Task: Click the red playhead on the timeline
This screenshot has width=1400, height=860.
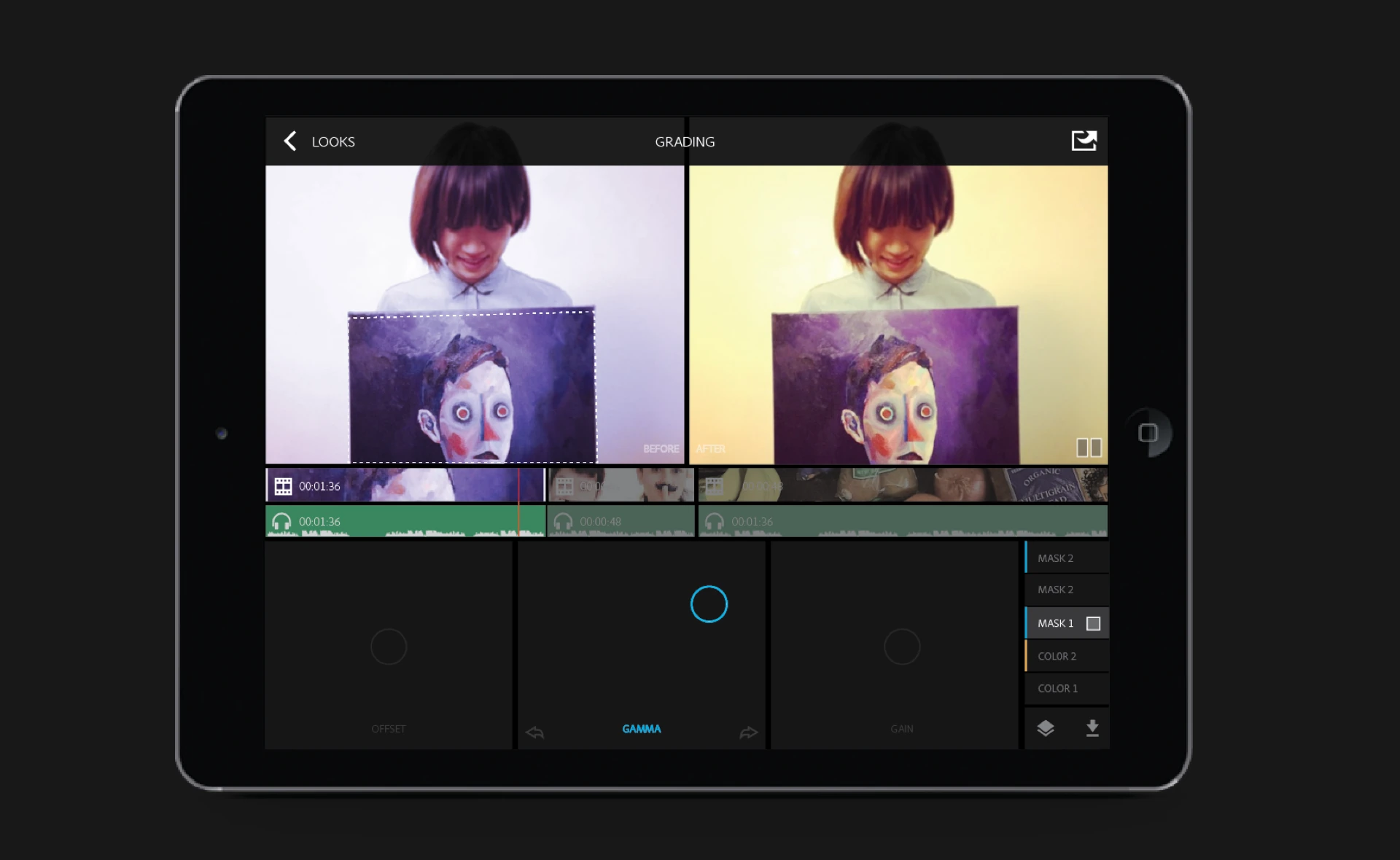Action: coord(518,503)
